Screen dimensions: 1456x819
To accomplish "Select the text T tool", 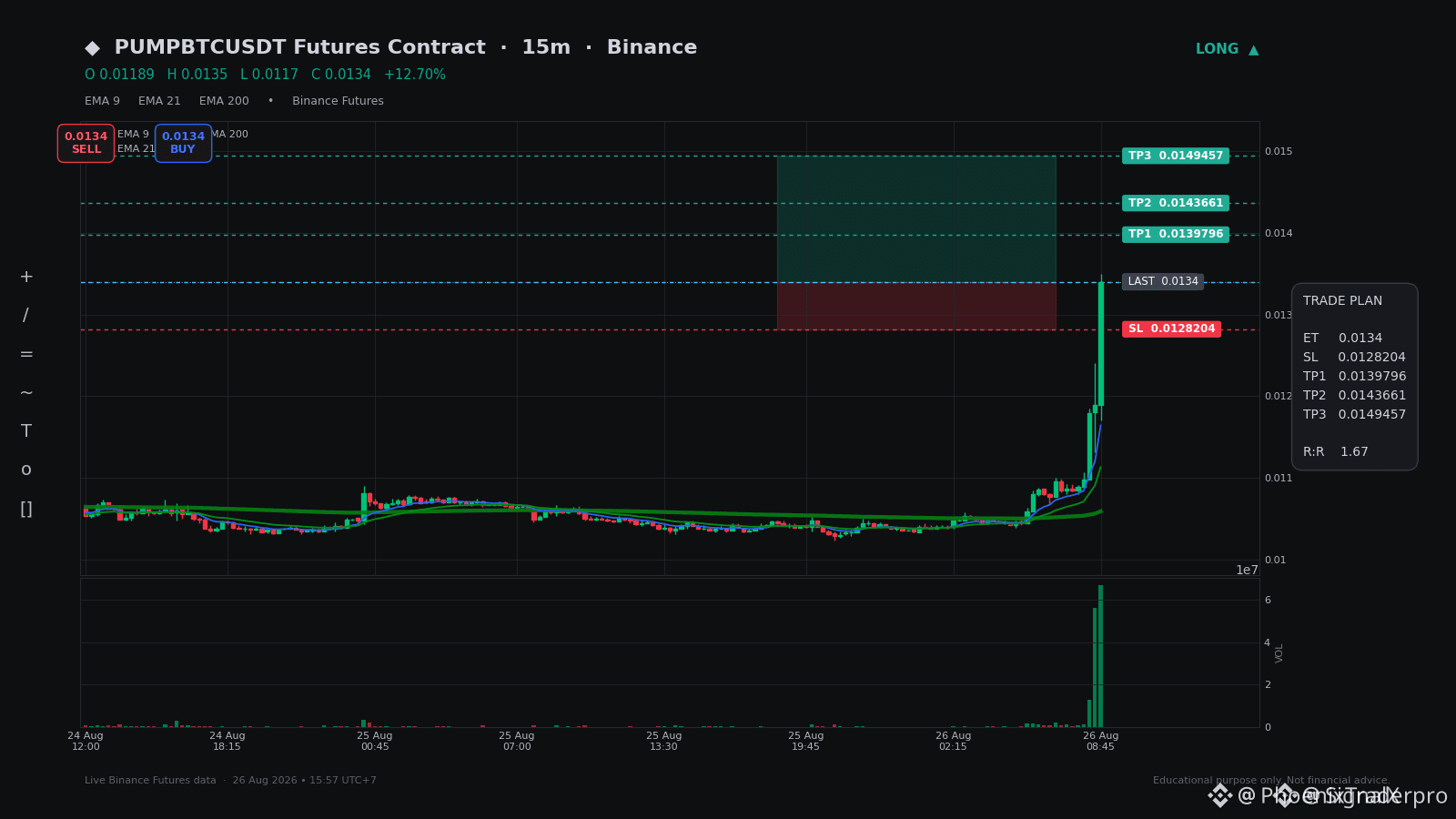I will [x=26, y=431].
